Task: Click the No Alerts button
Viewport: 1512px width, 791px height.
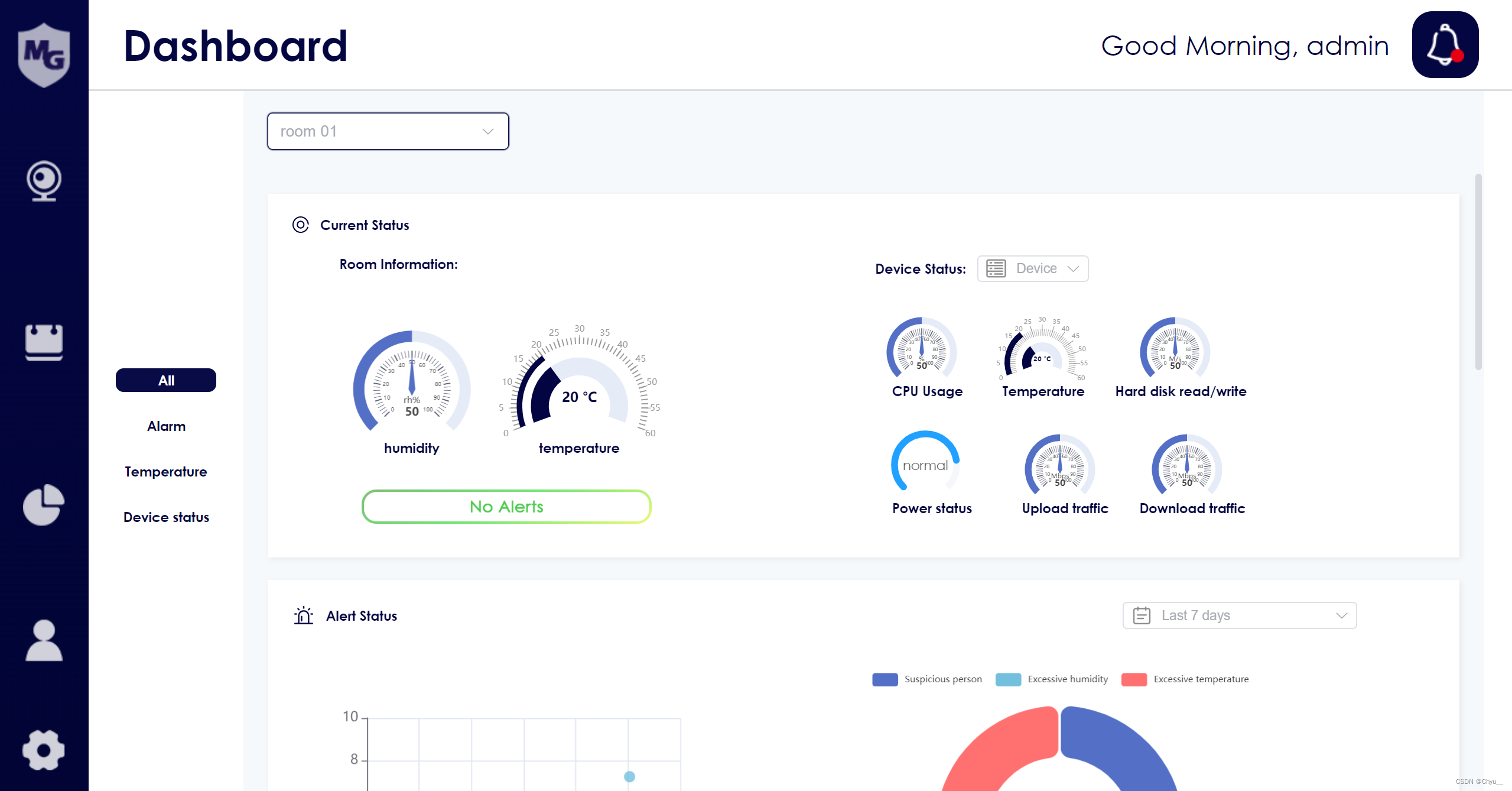Action: pyautogui.click(x=506, y=507)
